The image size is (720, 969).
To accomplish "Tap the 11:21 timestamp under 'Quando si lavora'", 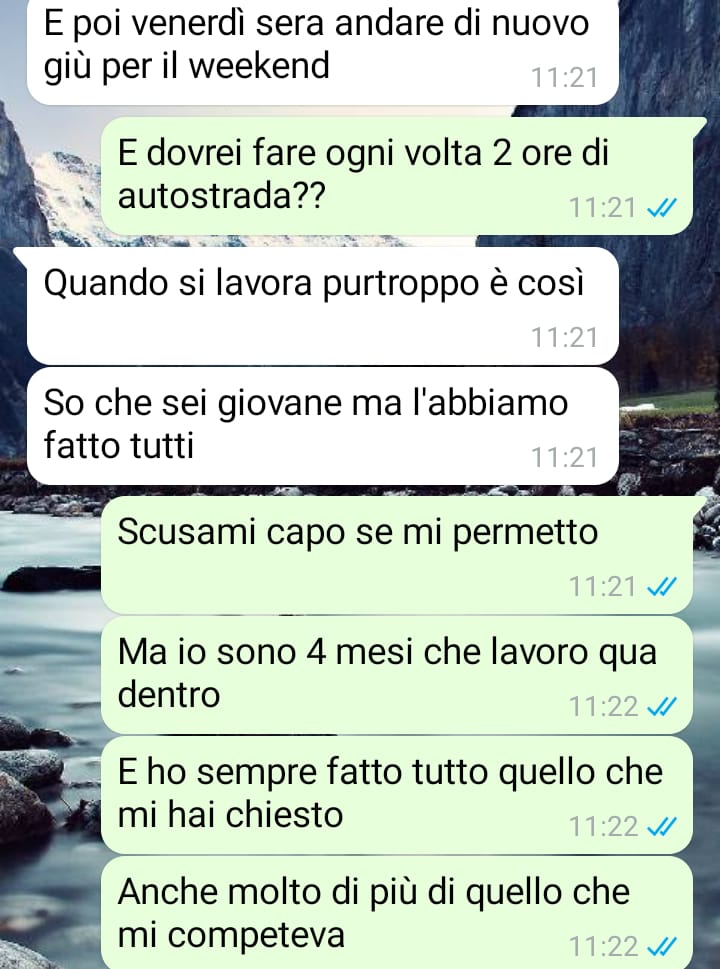I will tap(564, 338).
